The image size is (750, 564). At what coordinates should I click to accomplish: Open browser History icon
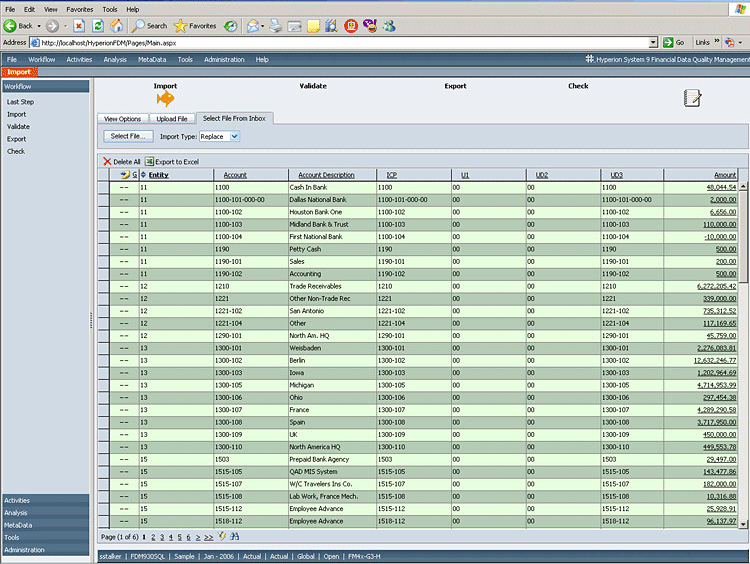point(231,26)
